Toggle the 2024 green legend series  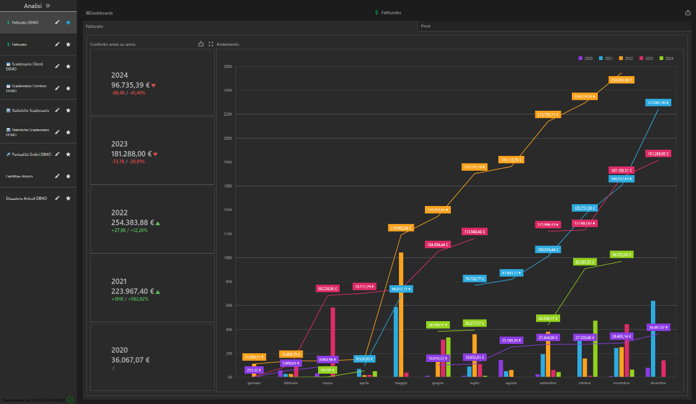tap(665, 58)
